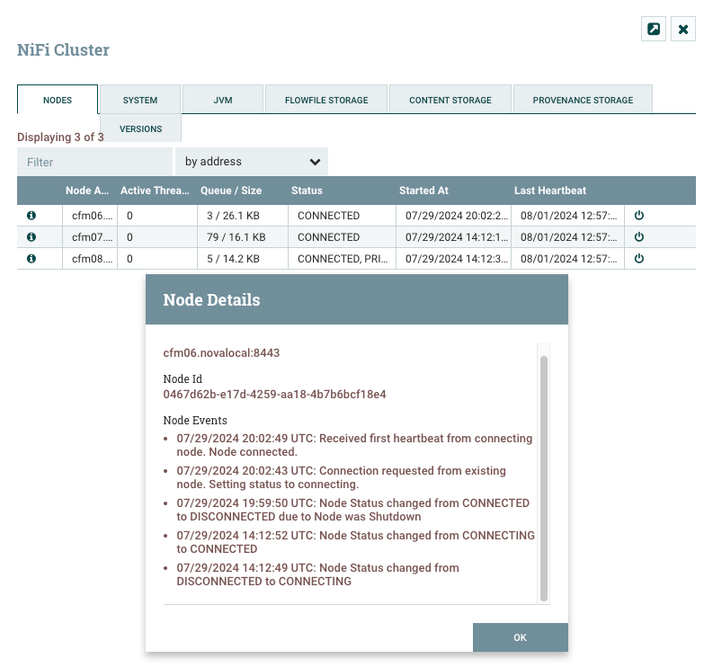Sort by Status column header
The height and width of the screenshot is (667, 713).
307,191
